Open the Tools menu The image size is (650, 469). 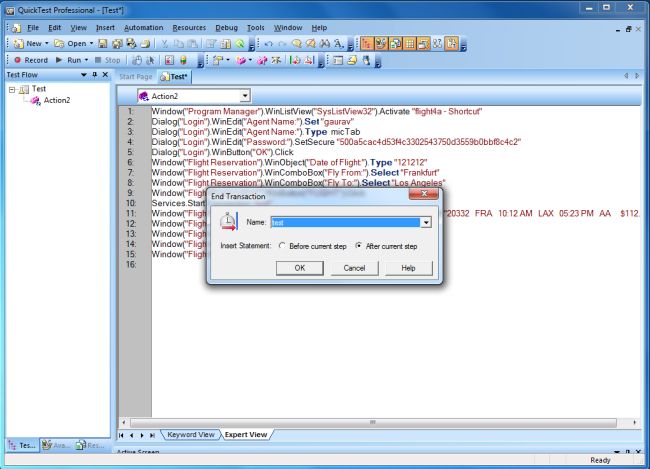click(x=255, y=28)
